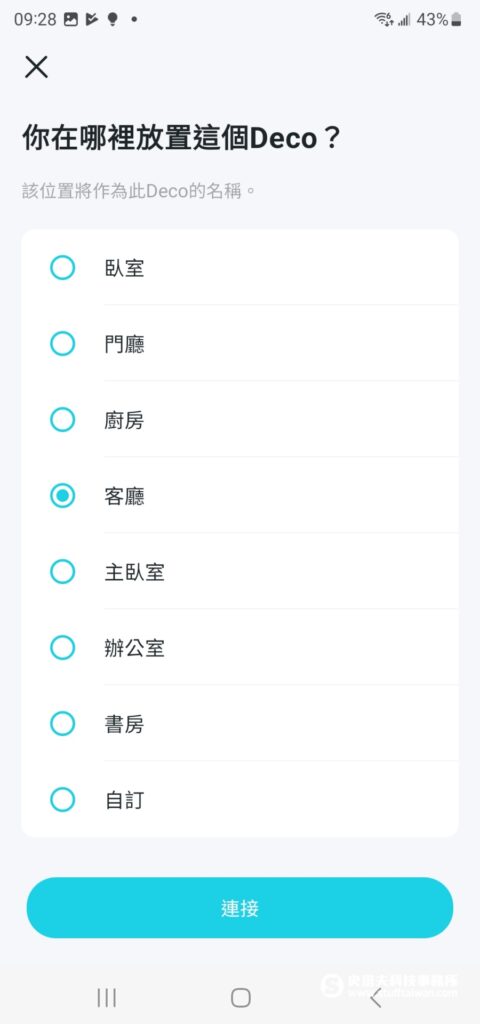This screenshot has height=1024, width=480.
Task: Tap the gallery image notification icon
Action: (x=71, y=20)
